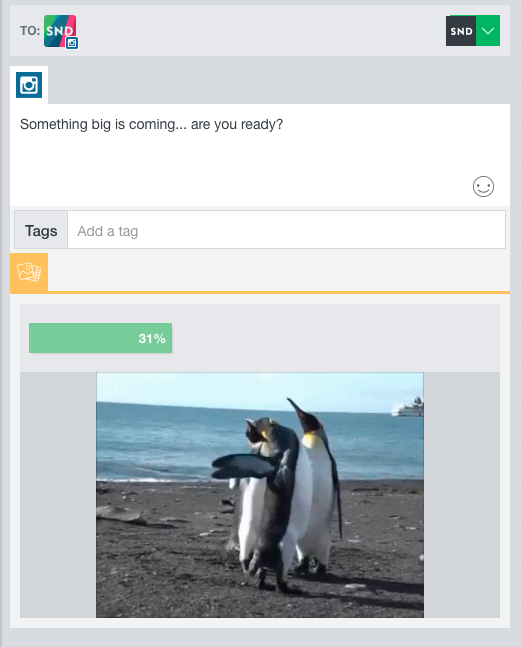Focus the 'Add a tag' input field
Screen dimensions: 521x647
coord(286,230)
